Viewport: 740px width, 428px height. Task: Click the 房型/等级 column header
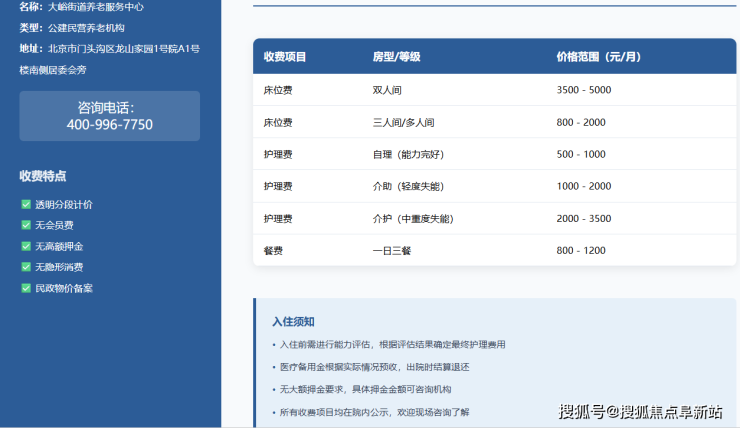click(396, 57)
